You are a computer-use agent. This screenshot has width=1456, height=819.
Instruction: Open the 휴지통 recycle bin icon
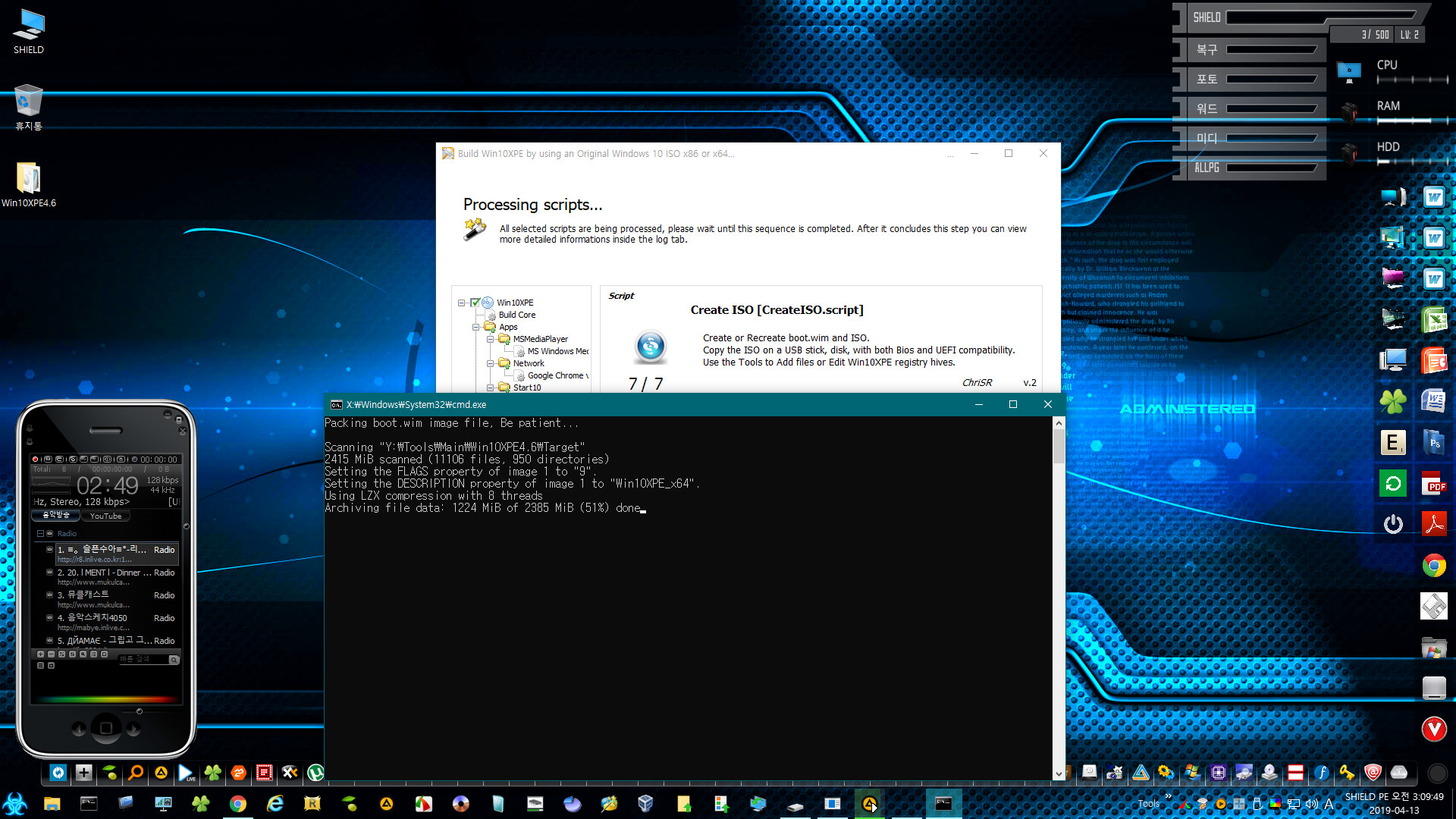pos(28,107)
